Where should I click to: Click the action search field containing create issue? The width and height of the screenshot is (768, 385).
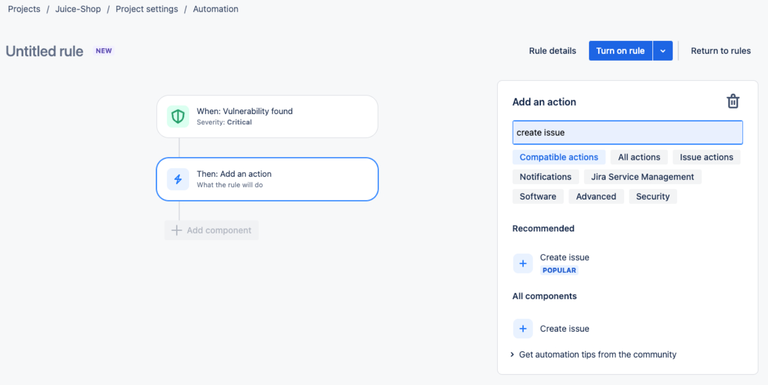627,133
